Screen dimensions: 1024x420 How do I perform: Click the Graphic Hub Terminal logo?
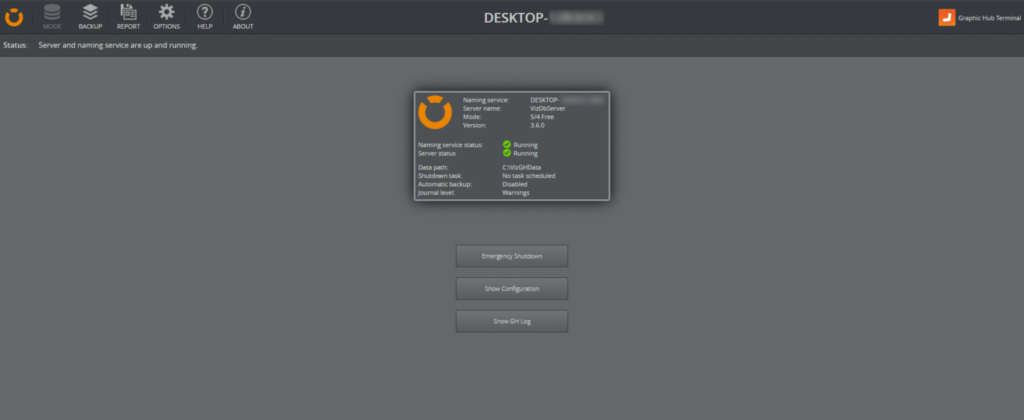[946, 17]
